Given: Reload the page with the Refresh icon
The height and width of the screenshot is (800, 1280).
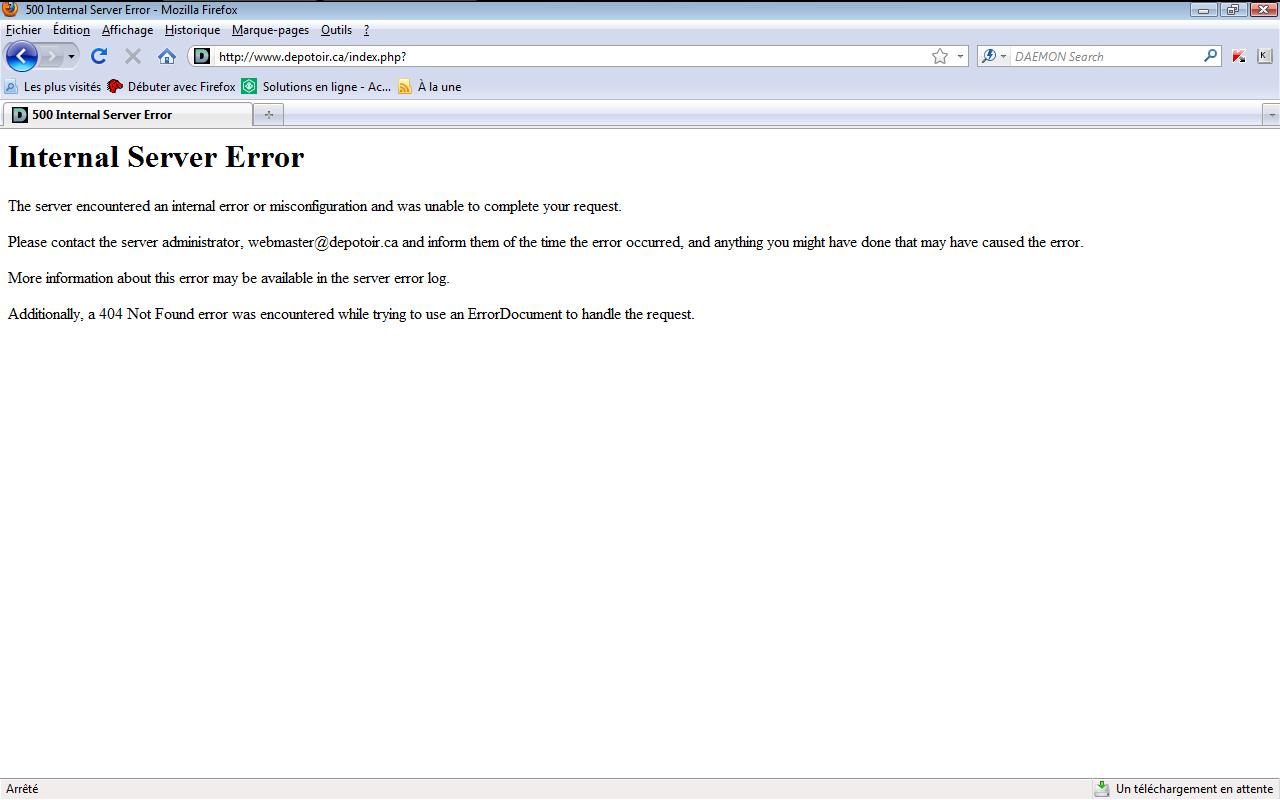Looking at the screenshot, I should point(98,56).
